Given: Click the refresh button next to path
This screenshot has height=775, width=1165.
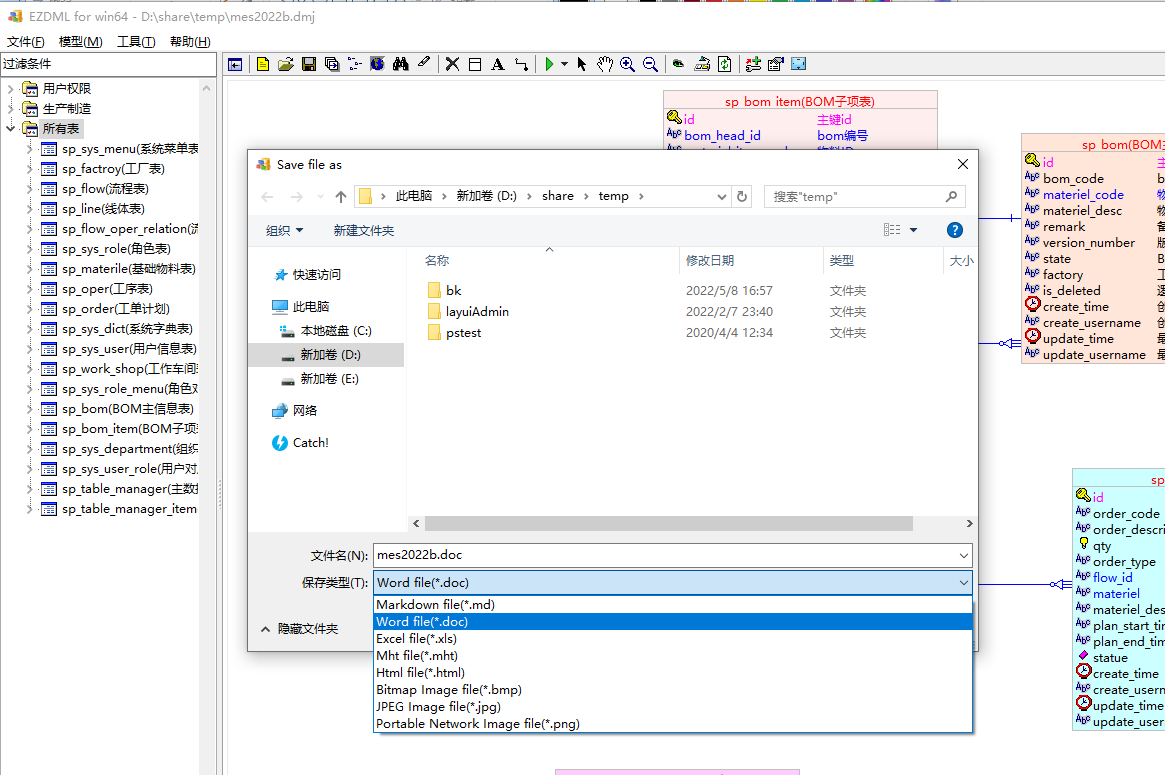Looking at the screenshot, I should (741, 197).
